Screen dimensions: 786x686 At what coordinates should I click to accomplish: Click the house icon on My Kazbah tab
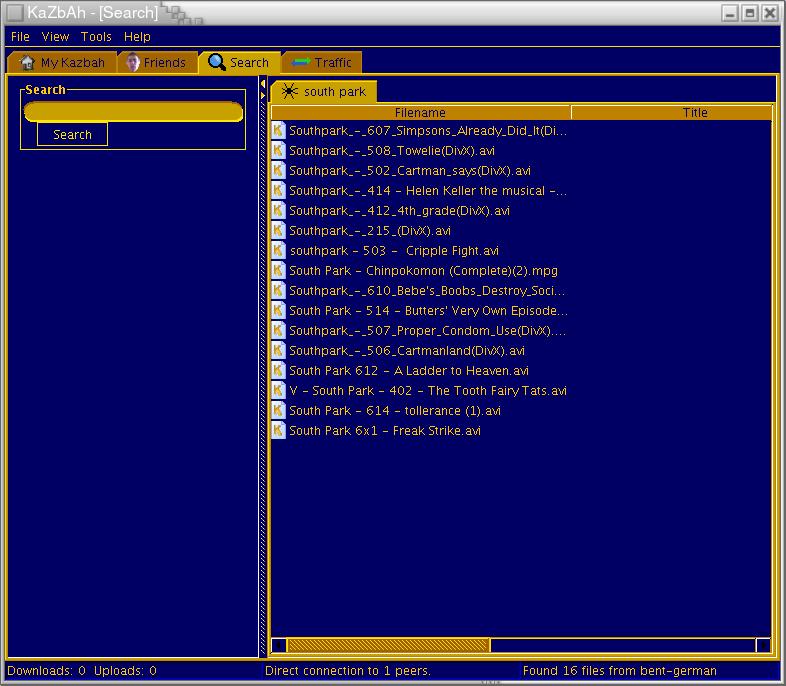27,62
